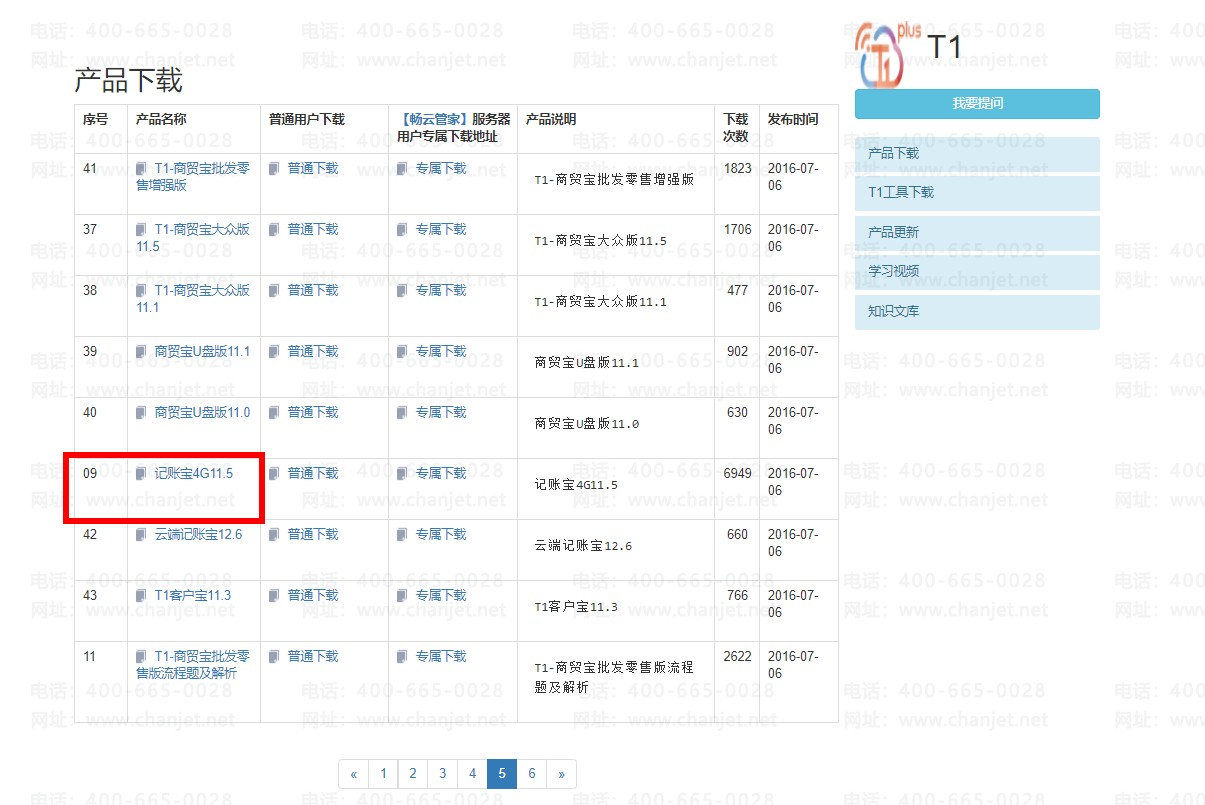Open the 畅云管家 link in table header
This screenshot has height=805, width=1205.
(434, 119)
